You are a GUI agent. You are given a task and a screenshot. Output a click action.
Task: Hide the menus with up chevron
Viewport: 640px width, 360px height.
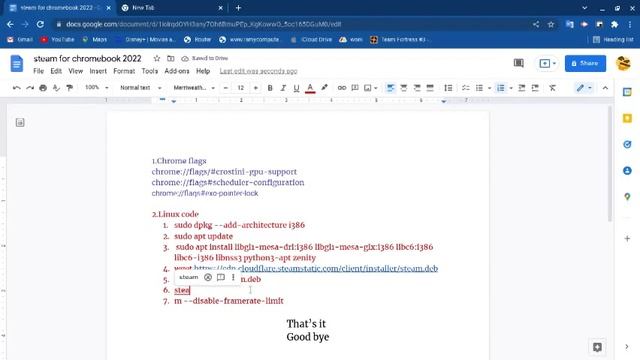click(605, 88)
